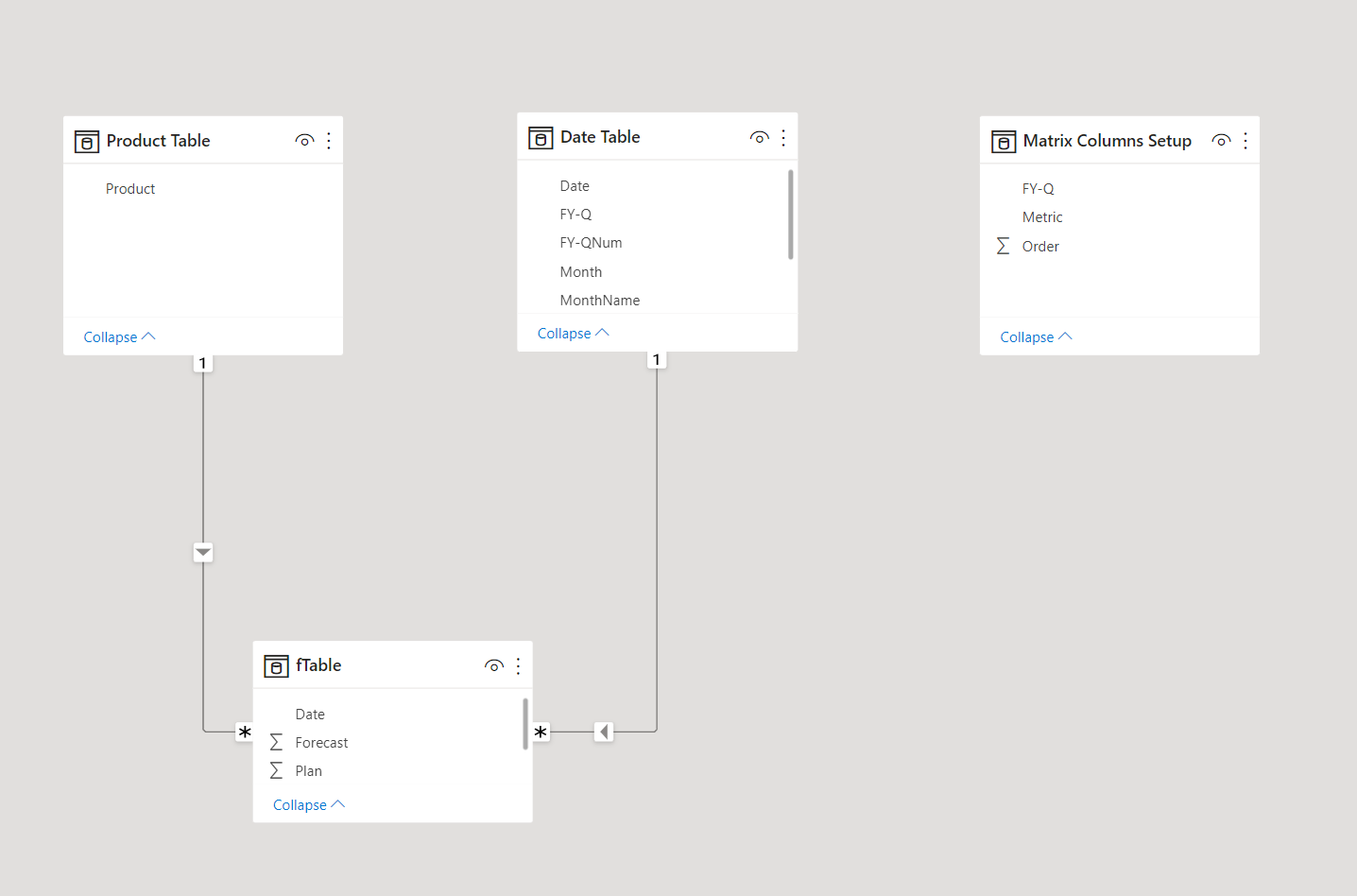1357x896 pixels.
Task: Click the '1' cardinality marker under Date Table
Action: point(657,359)
